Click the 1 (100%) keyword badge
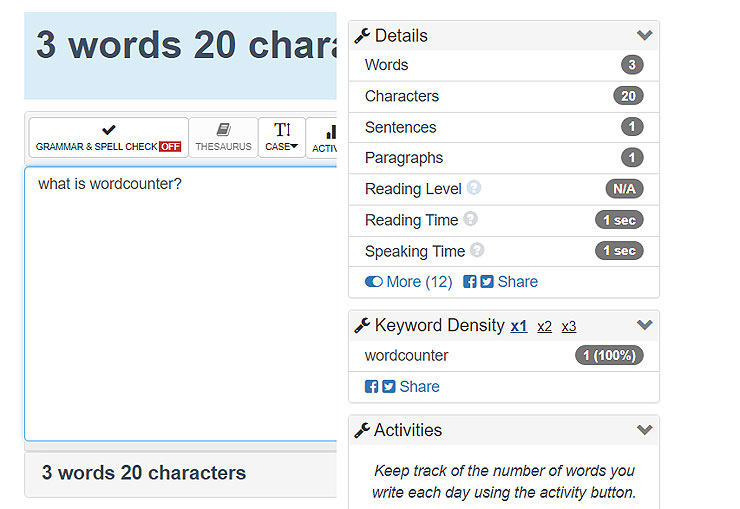Screen dimensions: 740x509 click(609, 355)
